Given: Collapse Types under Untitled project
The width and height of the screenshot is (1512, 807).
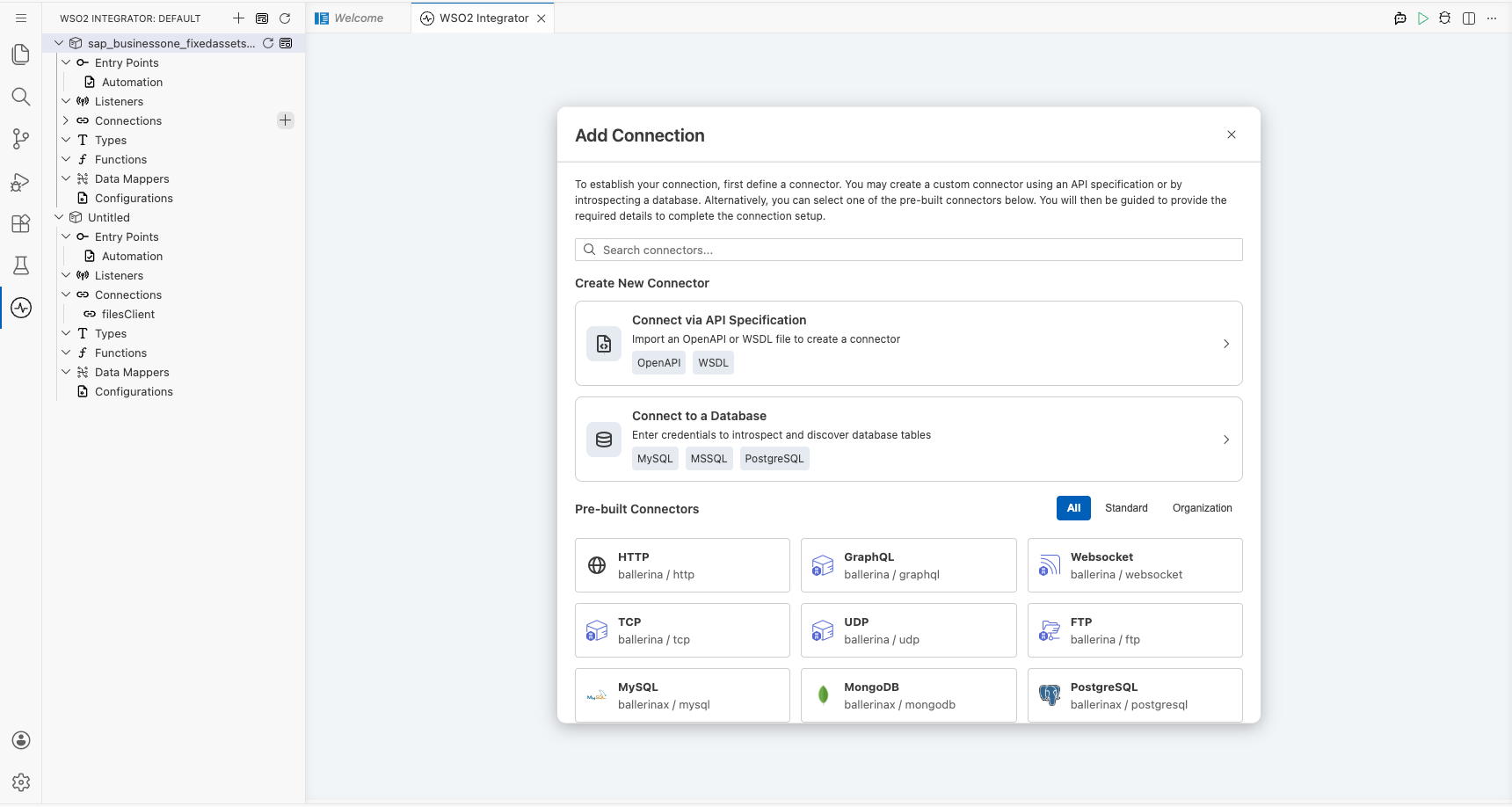Looking at the screenshot, I should coord(66,333).
